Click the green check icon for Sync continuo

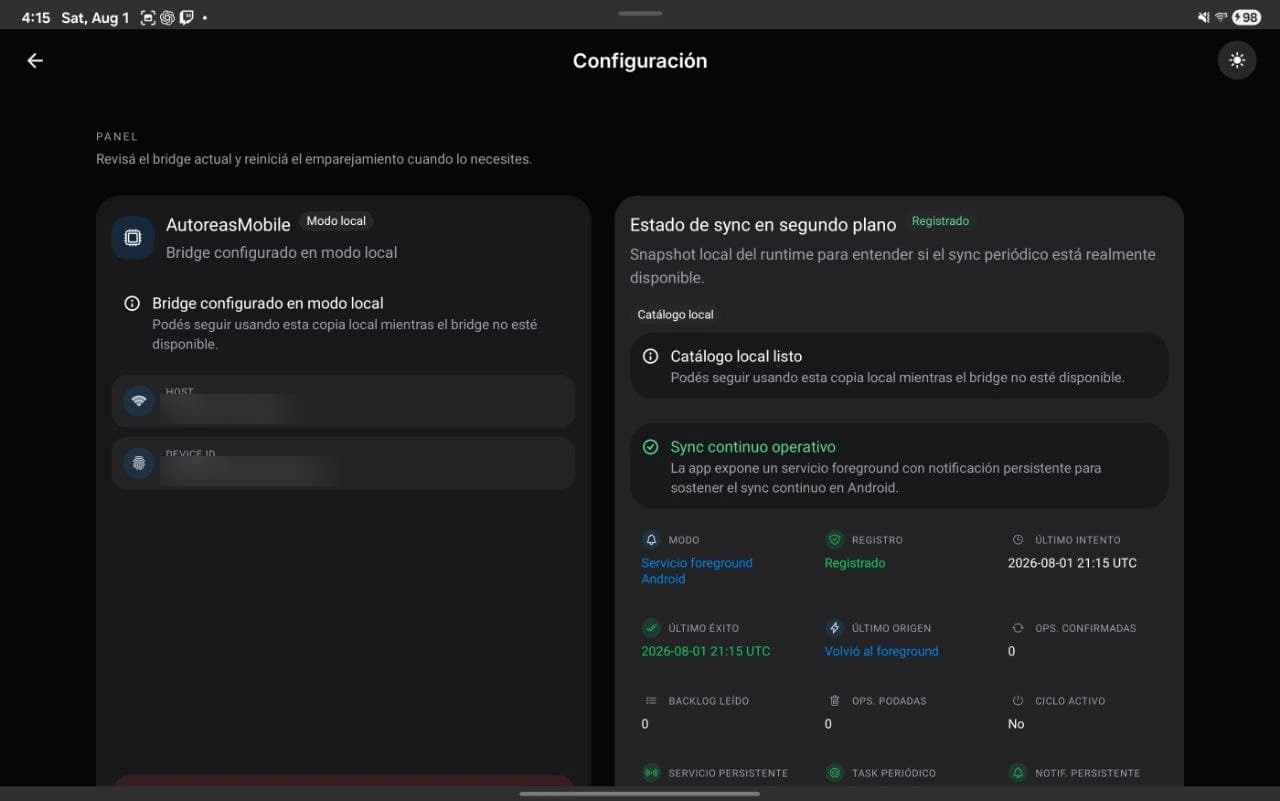point(650,447)
